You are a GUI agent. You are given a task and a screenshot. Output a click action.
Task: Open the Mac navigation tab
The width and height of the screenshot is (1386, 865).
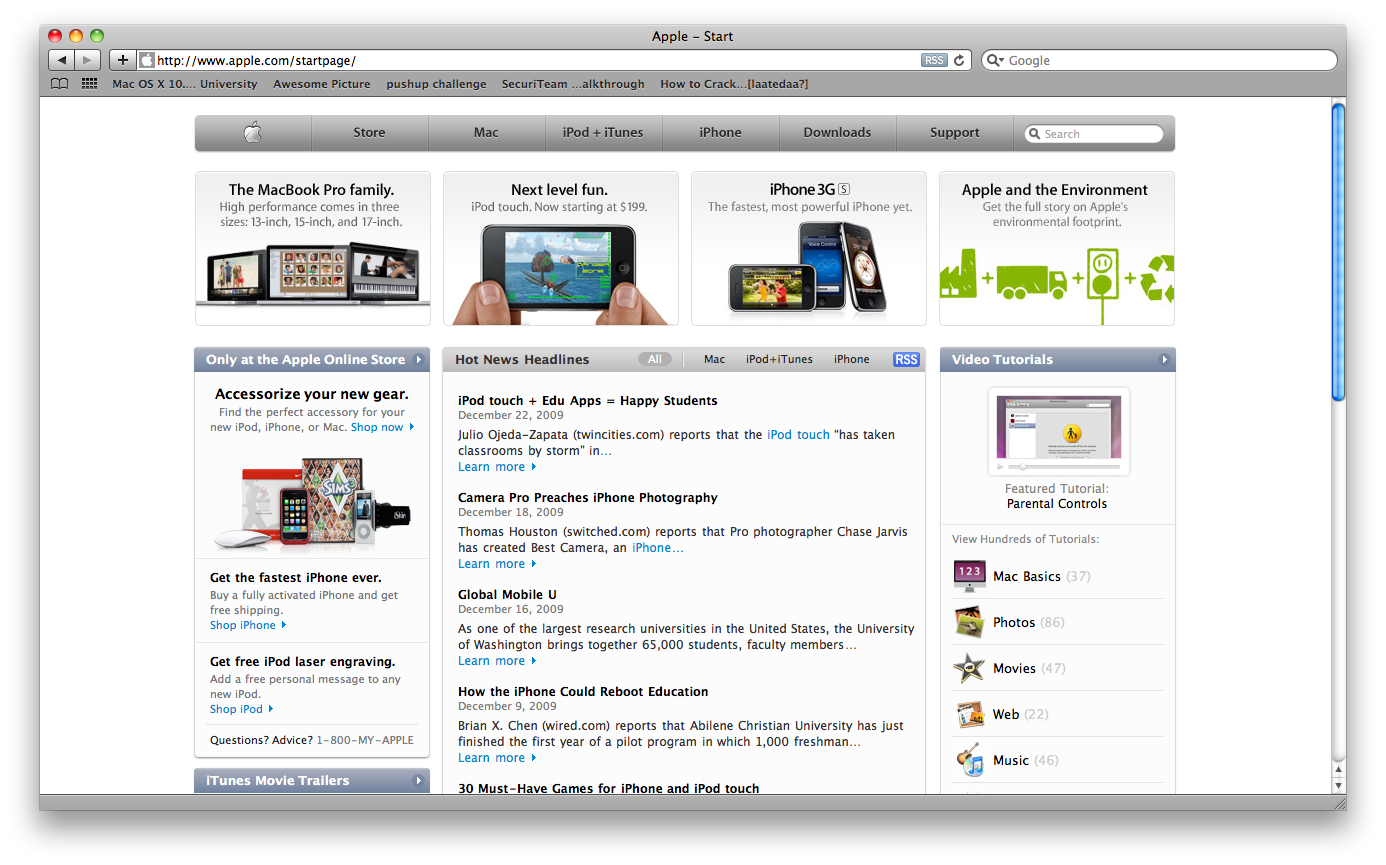tap(486, 132)
